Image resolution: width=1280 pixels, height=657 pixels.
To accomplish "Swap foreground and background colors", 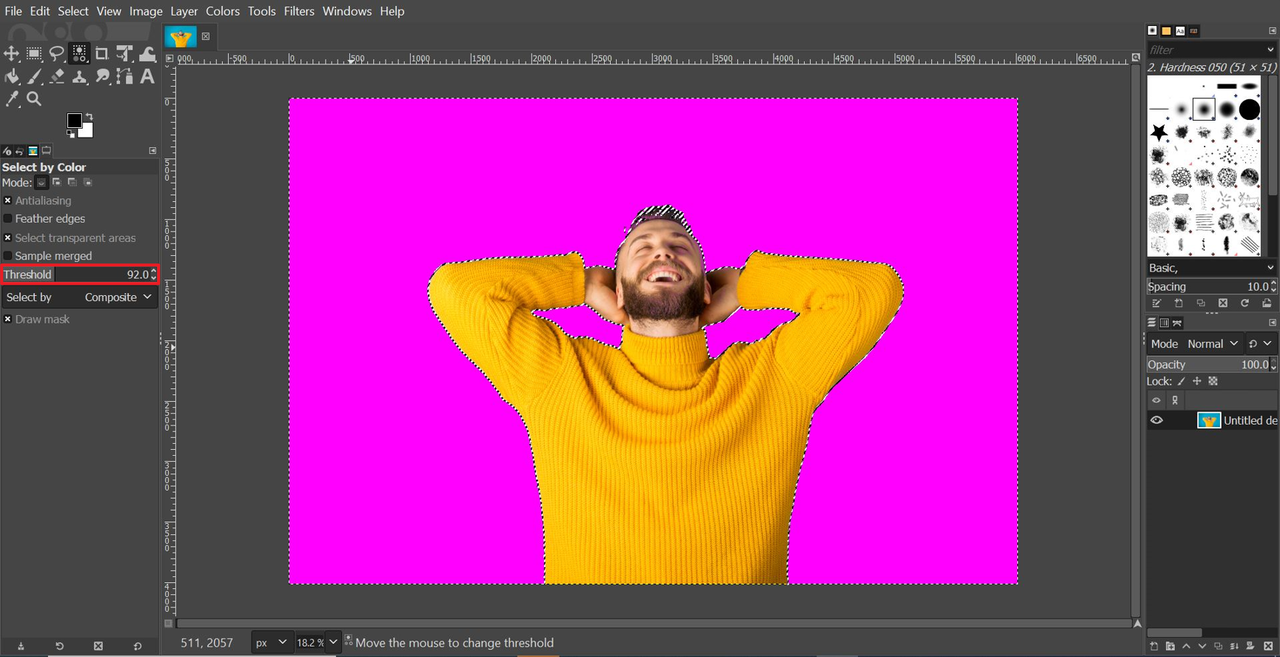I will pyautogui.click(x=90, y=116).
